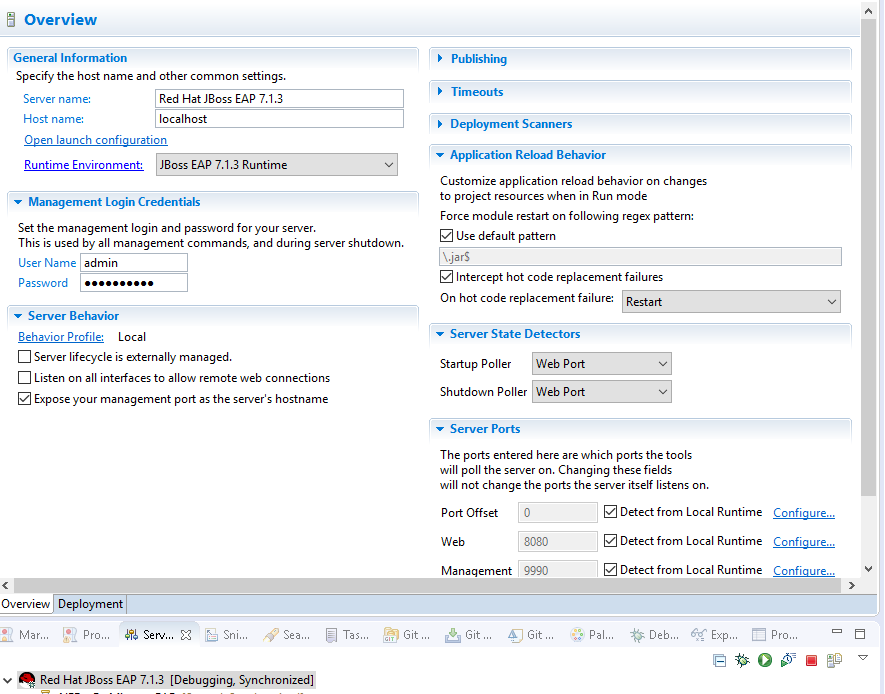
Task: Enable Listen on all interfaces checkbox
Action: pyautogui.click(x=24, y=377)
